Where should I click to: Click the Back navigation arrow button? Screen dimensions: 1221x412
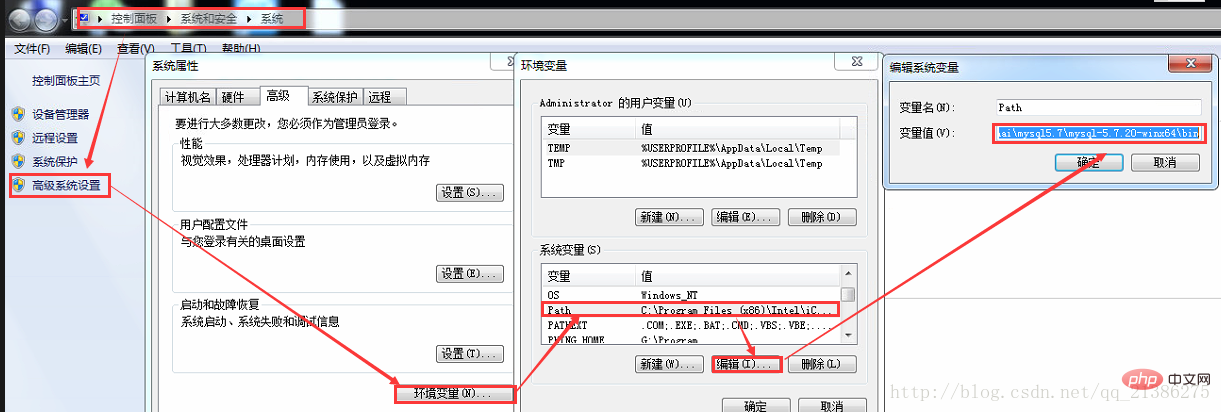coord(20,19)
